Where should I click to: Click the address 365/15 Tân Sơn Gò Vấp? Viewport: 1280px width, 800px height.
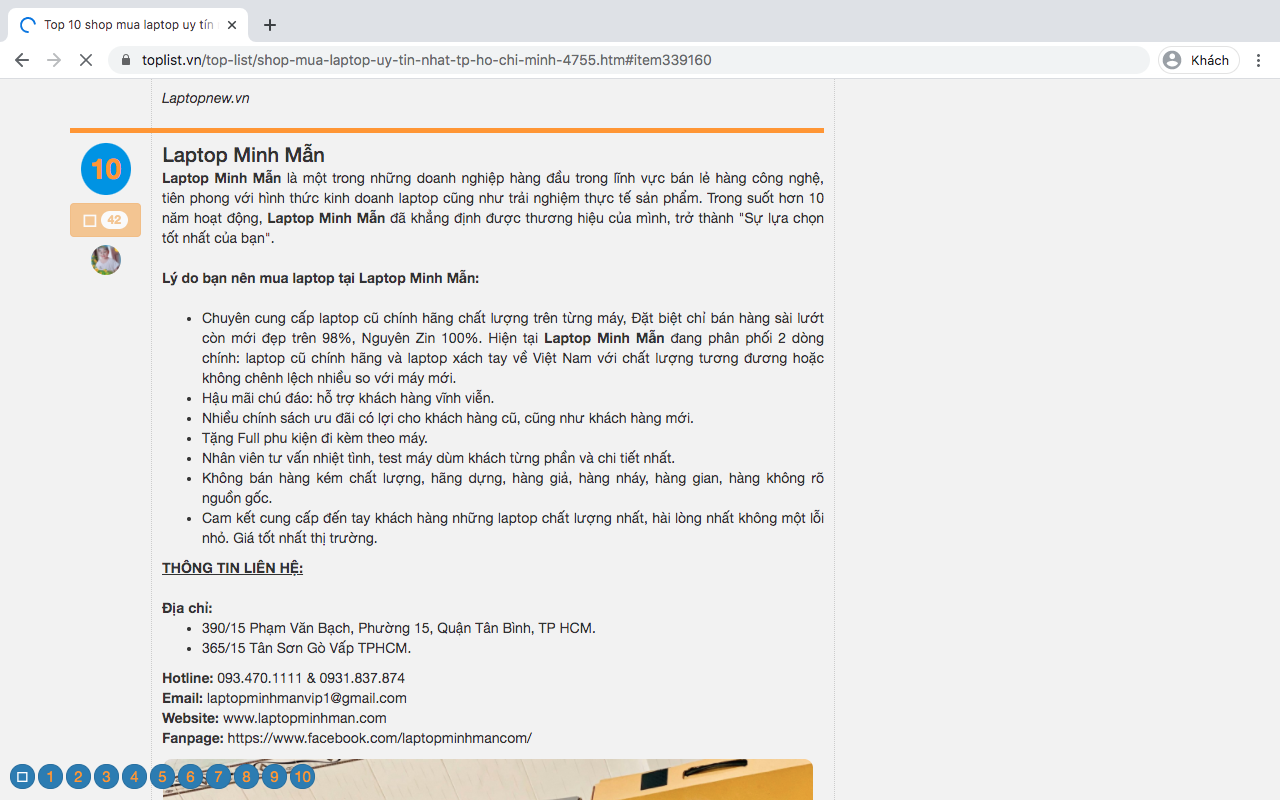click(306, 648)
